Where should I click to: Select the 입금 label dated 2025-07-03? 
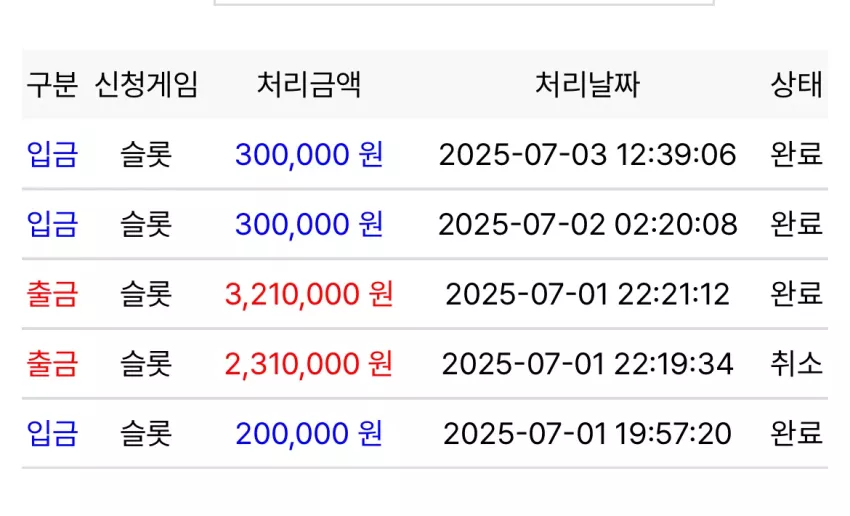pyautogui.click(x=52, y=154)
